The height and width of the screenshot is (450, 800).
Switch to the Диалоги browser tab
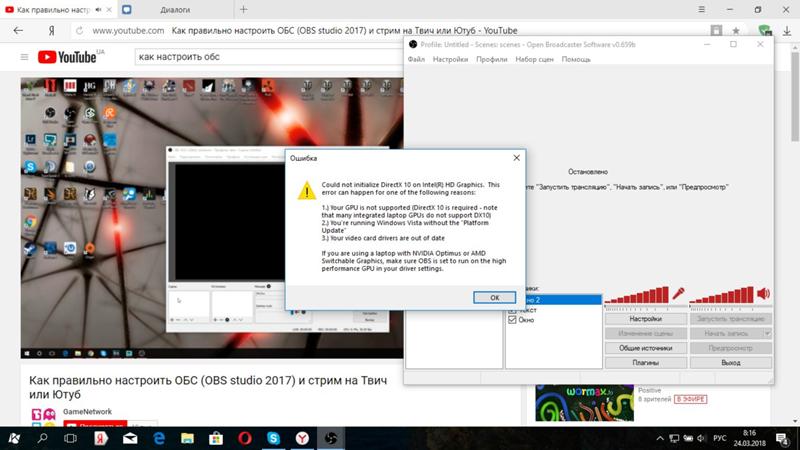(x=175, y=10)
